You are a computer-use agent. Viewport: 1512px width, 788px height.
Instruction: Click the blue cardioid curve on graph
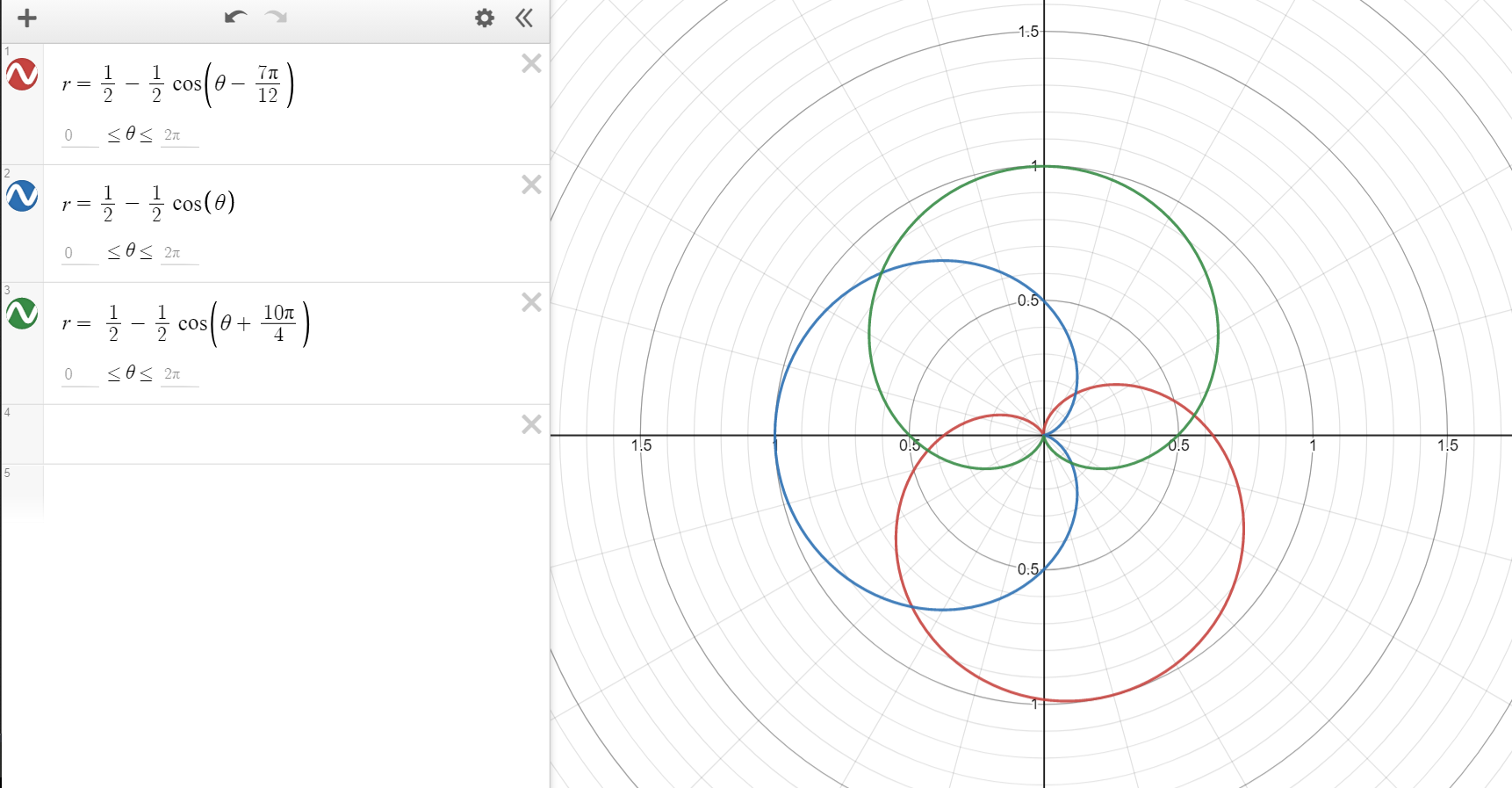pyautogui.click(x=775, y=435)
